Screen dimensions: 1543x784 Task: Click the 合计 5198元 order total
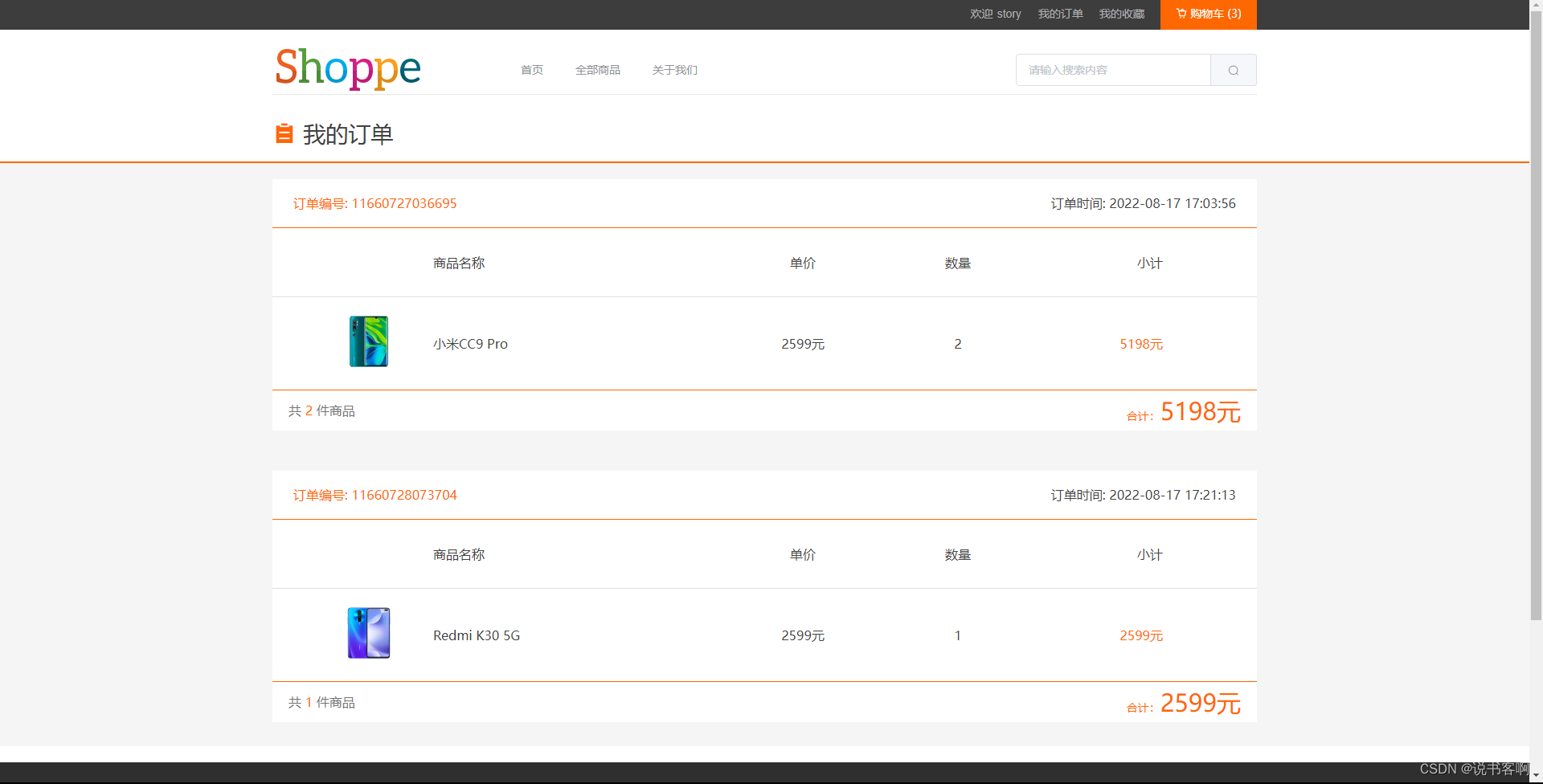click(1184, 412)
